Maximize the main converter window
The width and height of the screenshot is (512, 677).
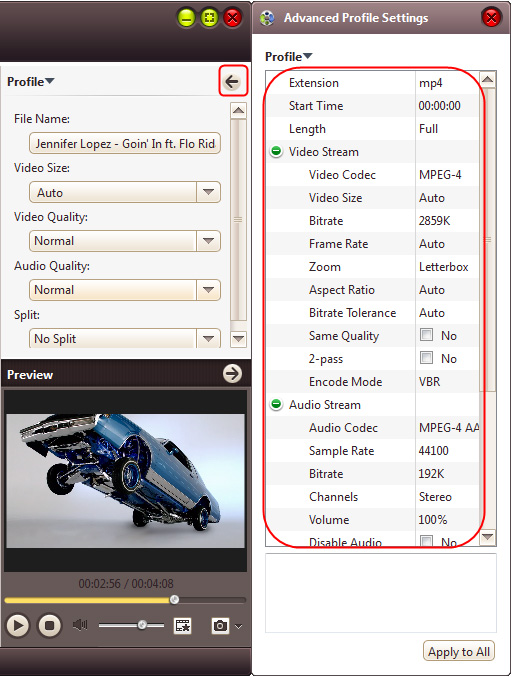click(x=209, y=18)
